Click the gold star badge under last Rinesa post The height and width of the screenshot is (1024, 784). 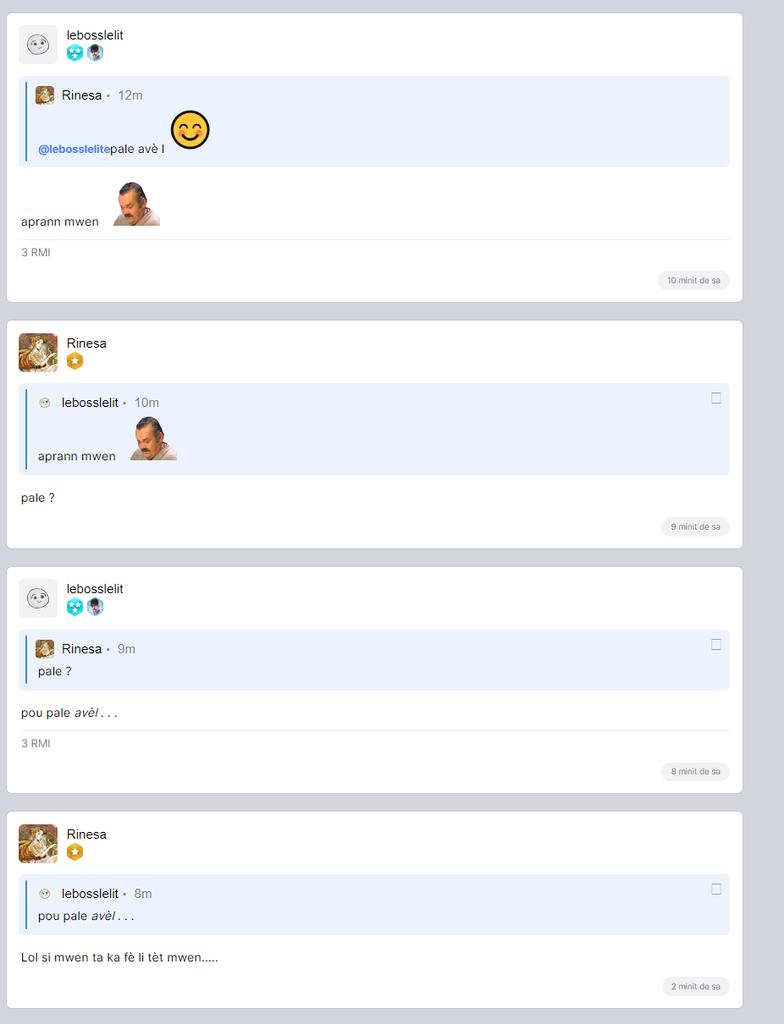tap(75, 852)
